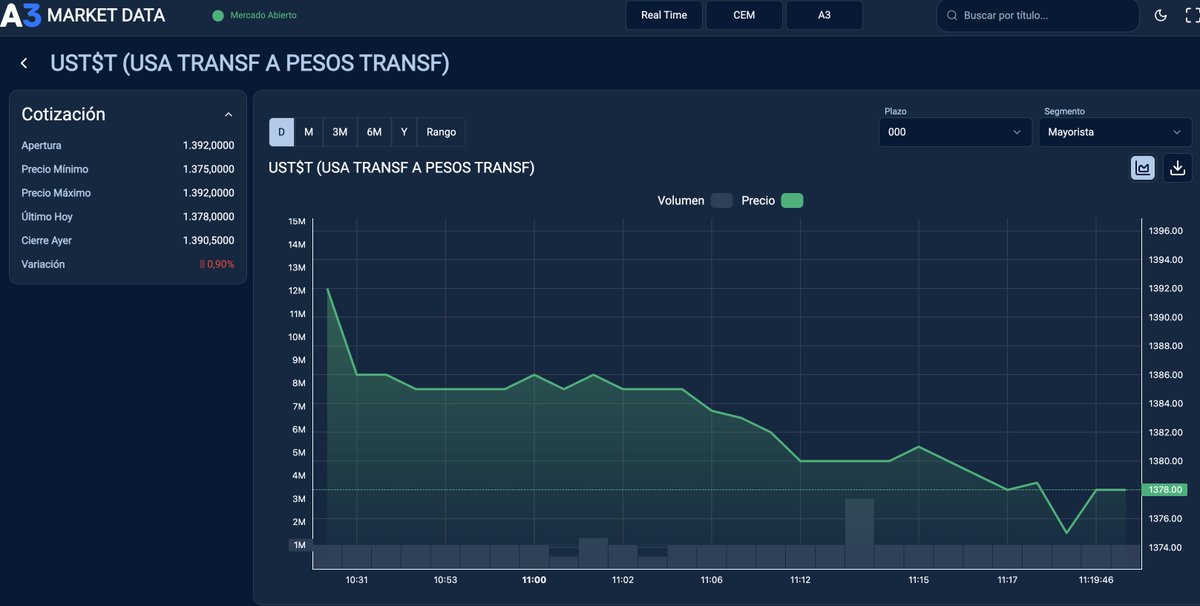Select the Rango custom range tab

(x=441, y=132)
